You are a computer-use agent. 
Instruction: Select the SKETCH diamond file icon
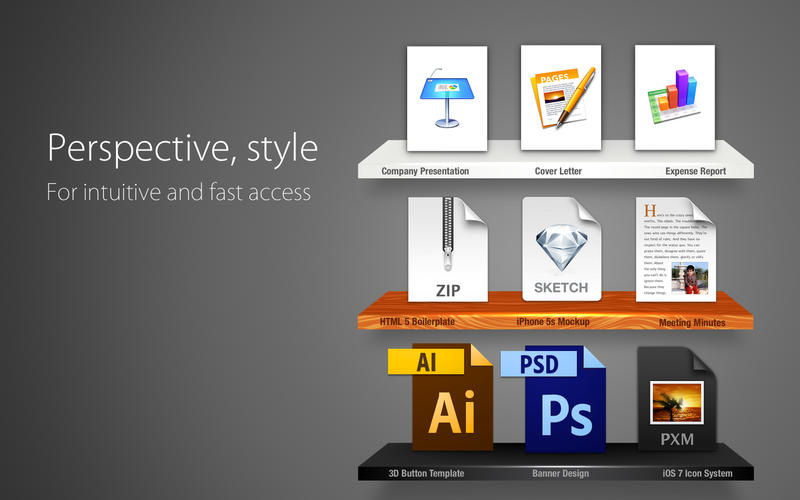(561, 249)
